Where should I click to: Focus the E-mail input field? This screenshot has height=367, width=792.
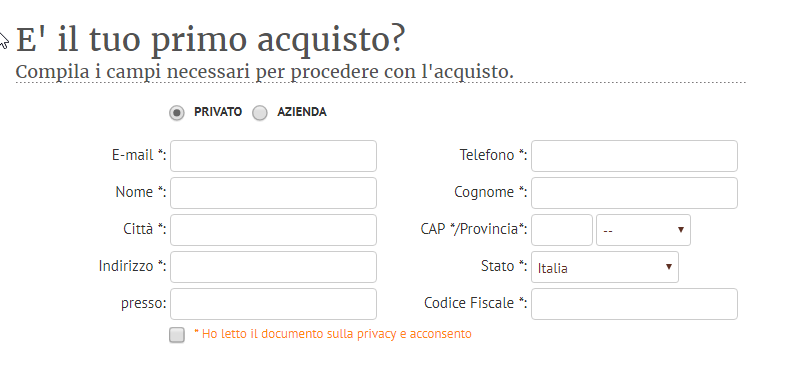(273, 156)
